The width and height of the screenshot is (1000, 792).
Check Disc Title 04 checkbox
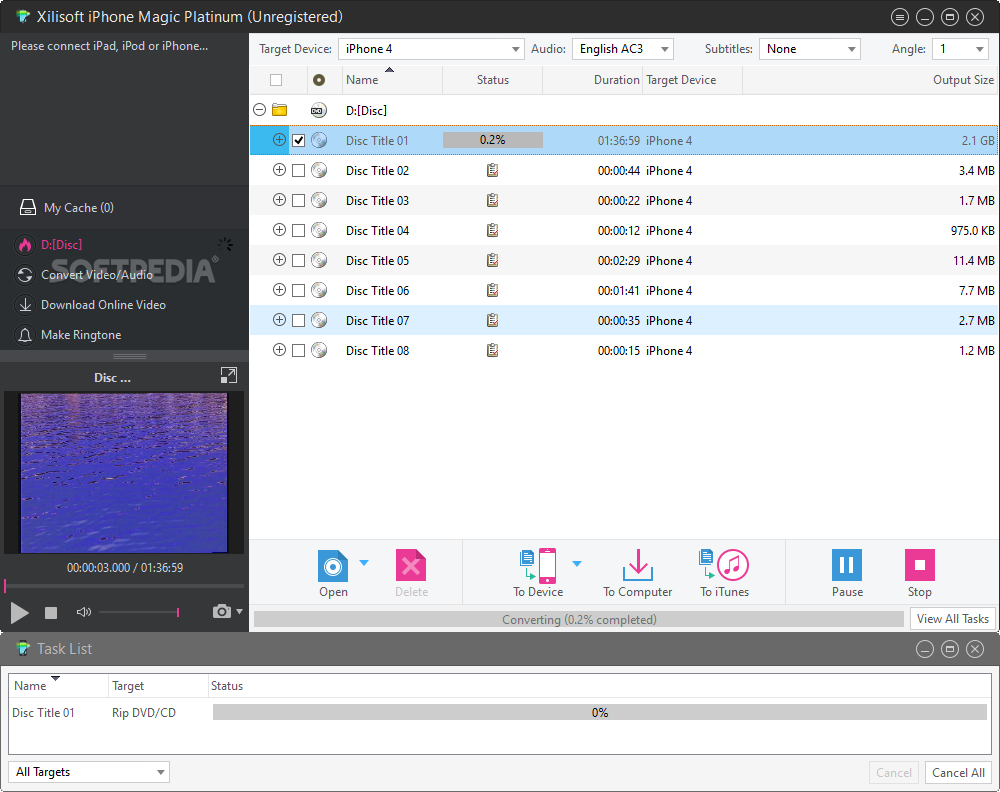tap(298, 230)
